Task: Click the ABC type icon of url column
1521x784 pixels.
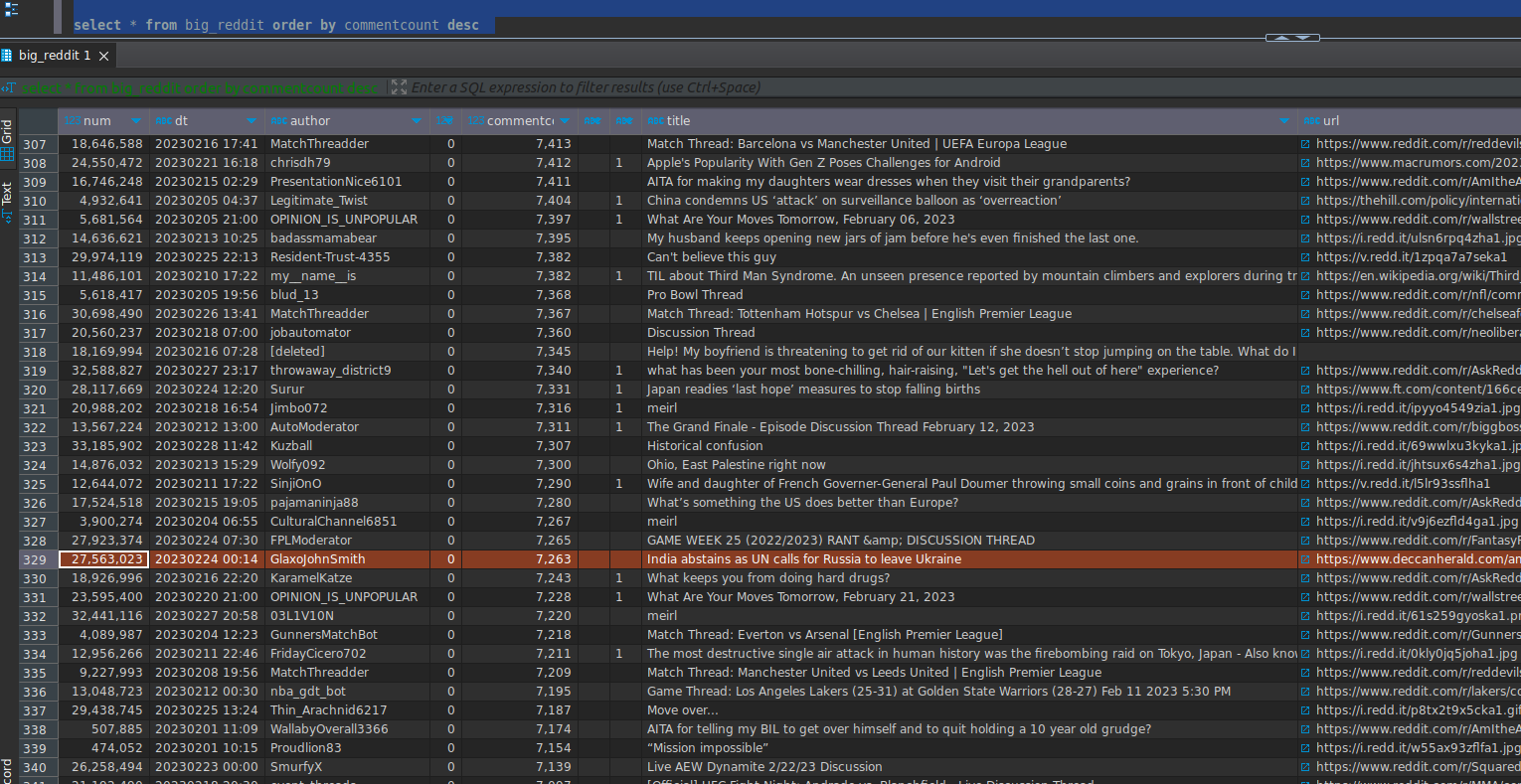Action: [x=1311, y=121]
